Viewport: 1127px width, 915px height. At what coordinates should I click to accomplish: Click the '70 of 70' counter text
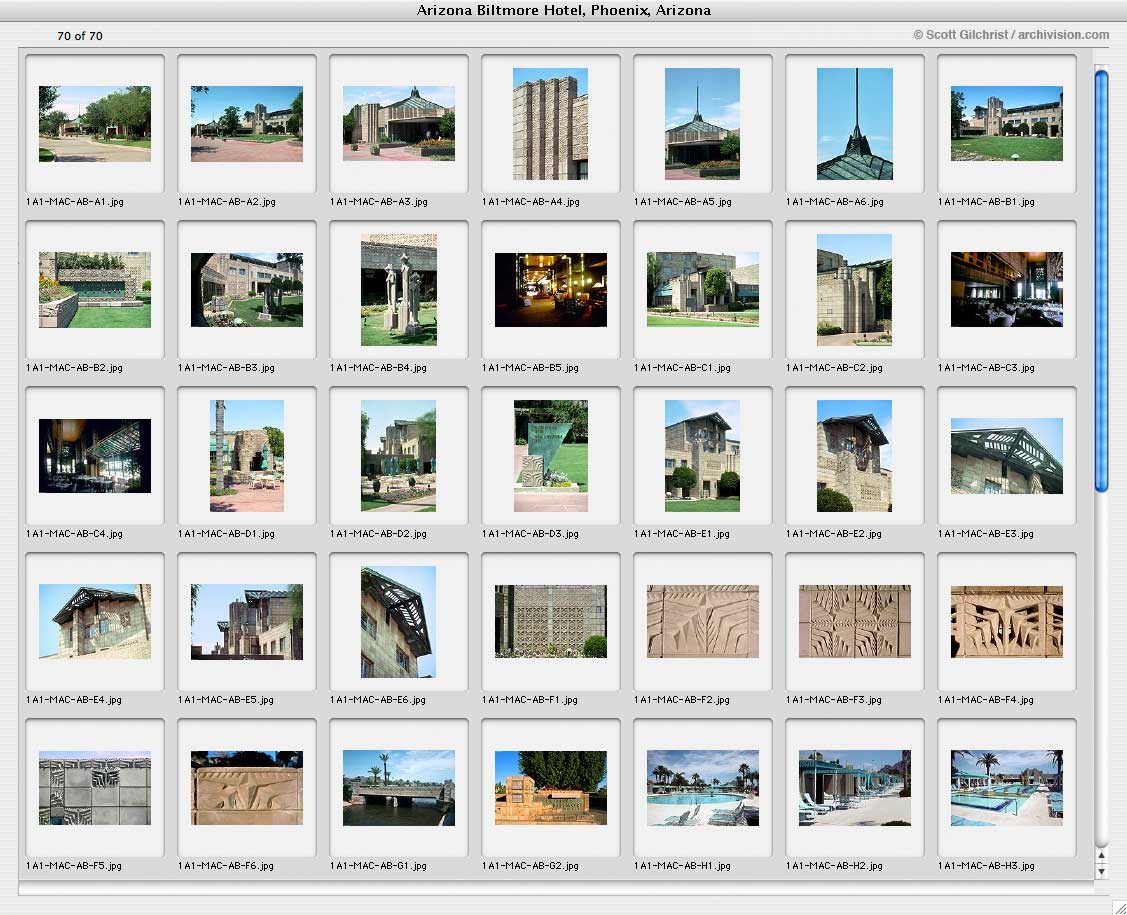[80, 36]
